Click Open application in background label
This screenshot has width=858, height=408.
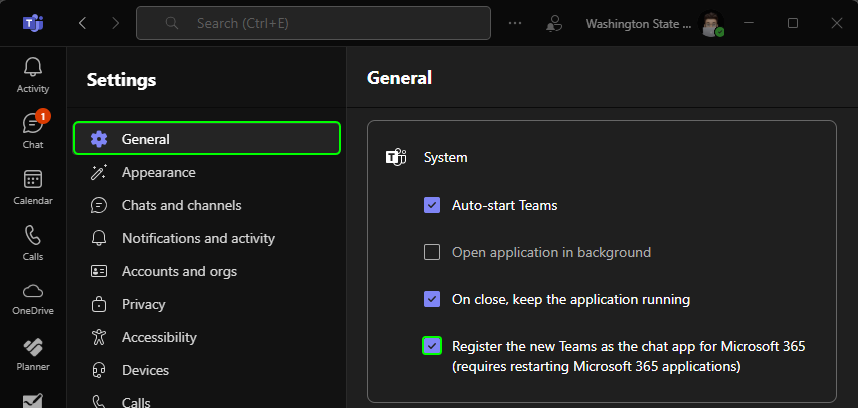click(552, 253)
